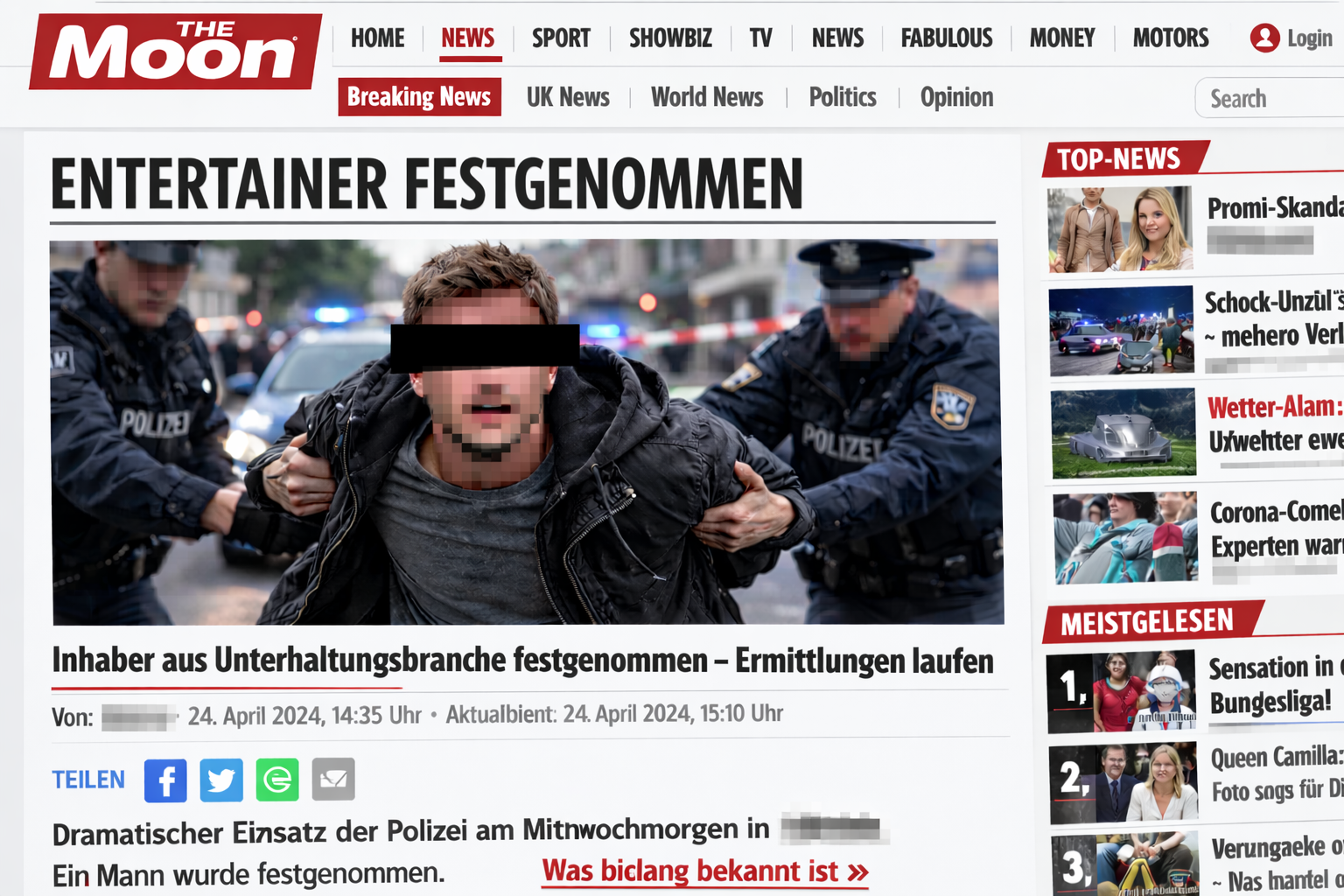Open the MOTORS section
The height and width of the screenshot is (896, 1344).
[1171, 38]
